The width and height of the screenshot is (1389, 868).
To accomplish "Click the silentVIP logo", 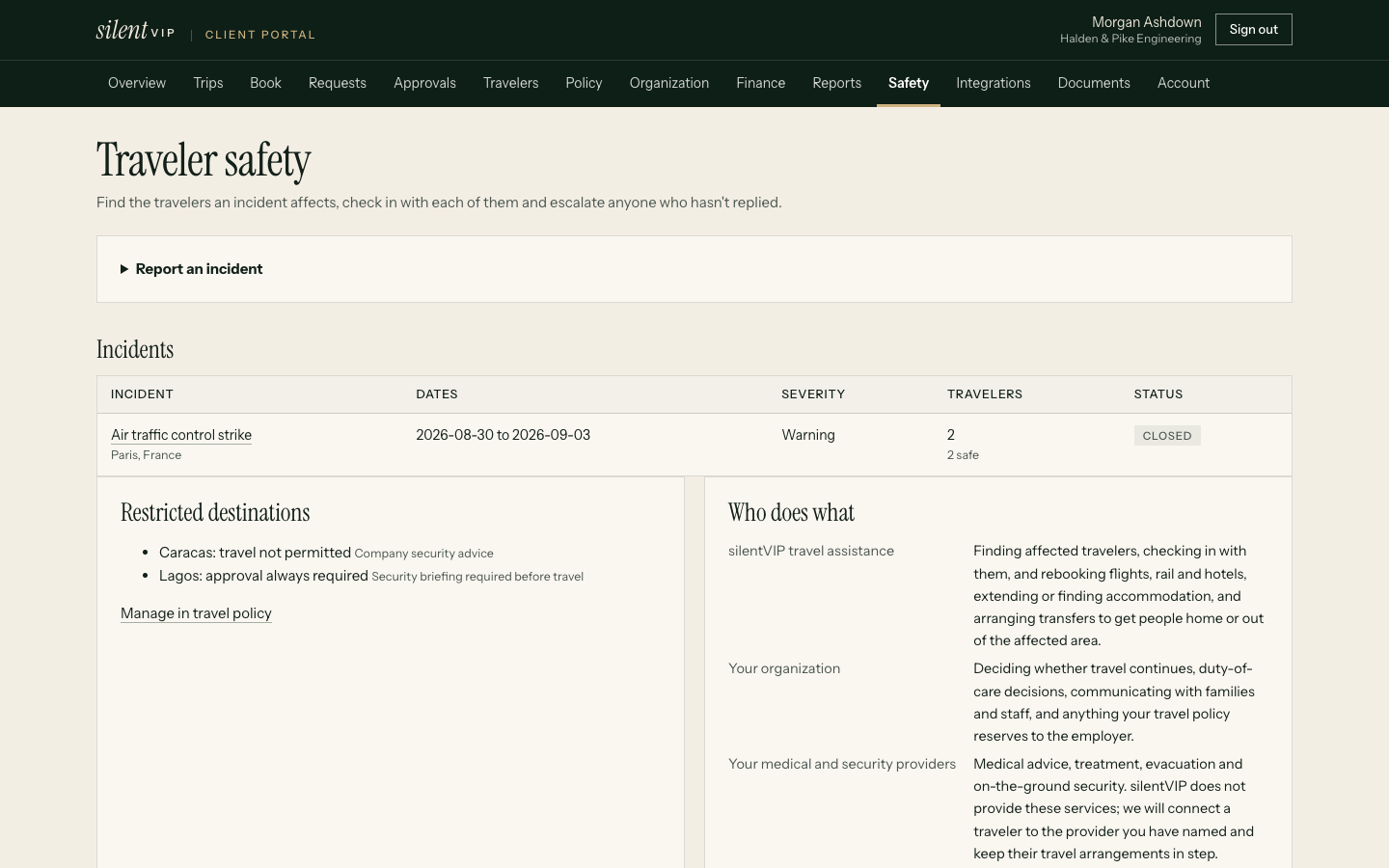I will click(135, 30).
